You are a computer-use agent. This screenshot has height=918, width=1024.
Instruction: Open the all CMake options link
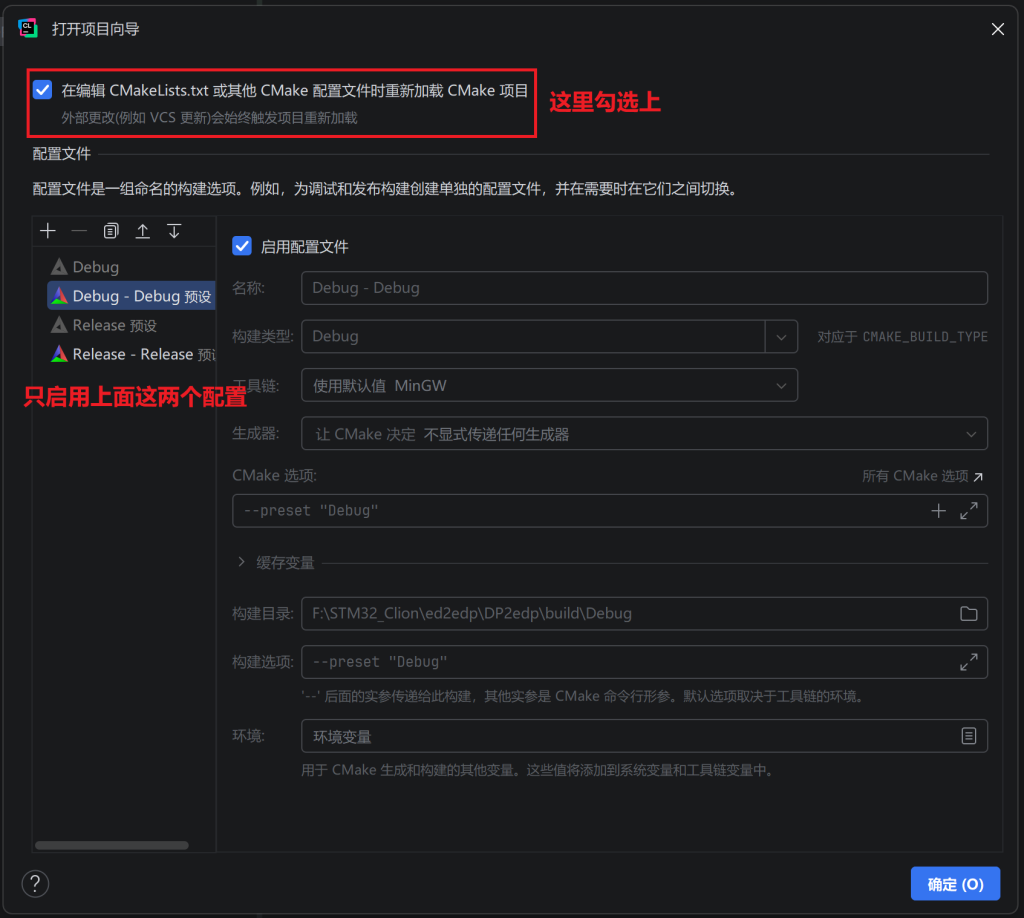(x=922, y=477)
